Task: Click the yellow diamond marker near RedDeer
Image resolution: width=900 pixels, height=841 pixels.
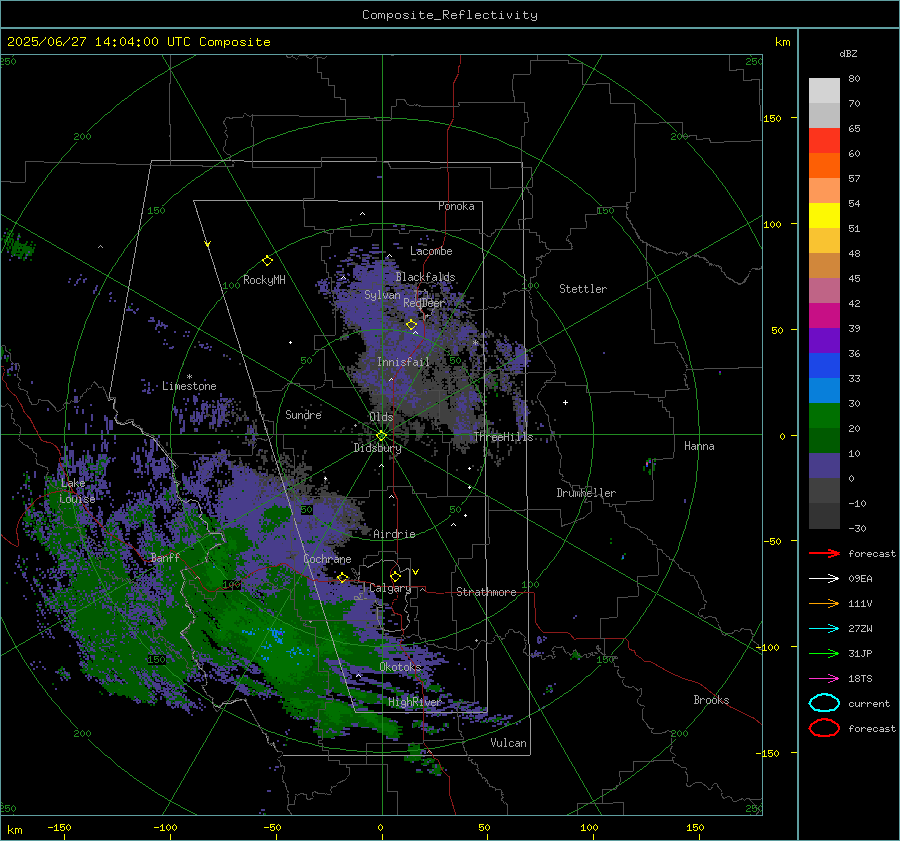Action: click(412, 325)
